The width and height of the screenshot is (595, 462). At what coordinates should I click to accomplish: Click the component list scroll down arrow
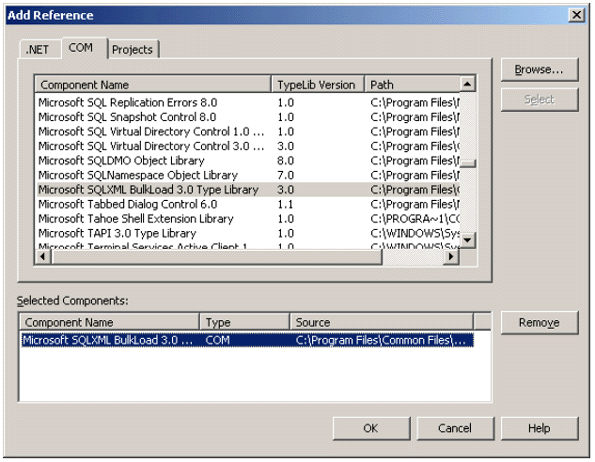[468, 240]
